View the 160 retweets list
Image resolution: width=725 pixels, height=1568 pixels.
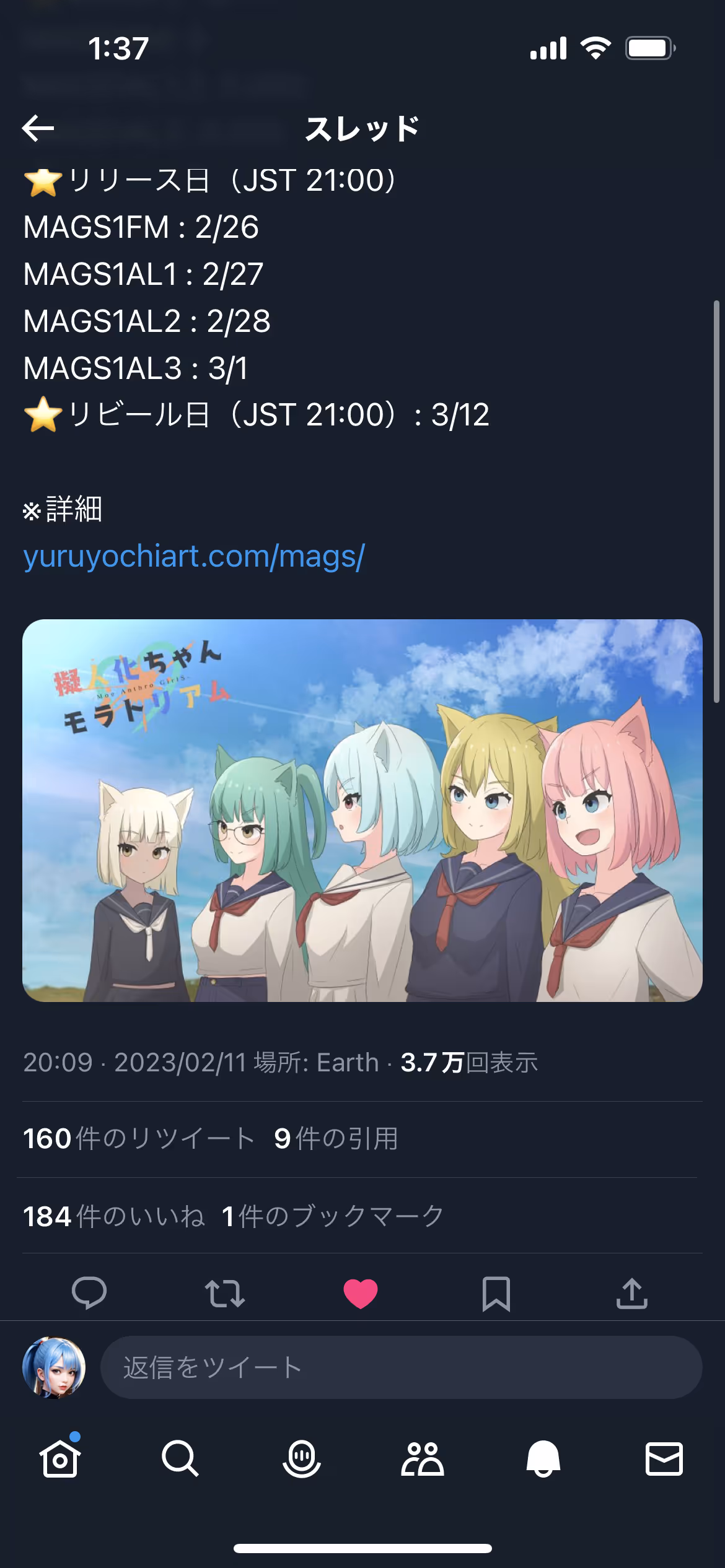139,1139
